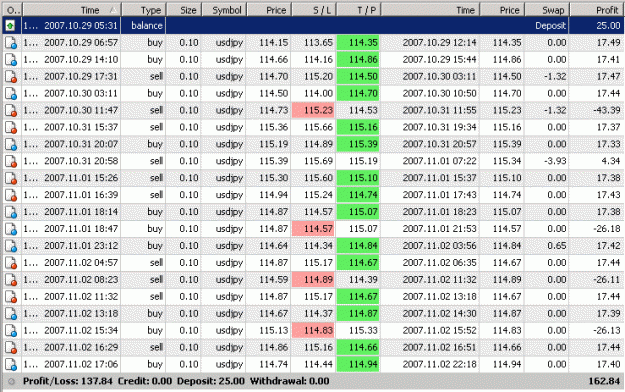Image resolution: width=625 pixels, height=392 pixels.
Task: Click order icon for 2007.11.02 17:06 buy
Action: 11,365
